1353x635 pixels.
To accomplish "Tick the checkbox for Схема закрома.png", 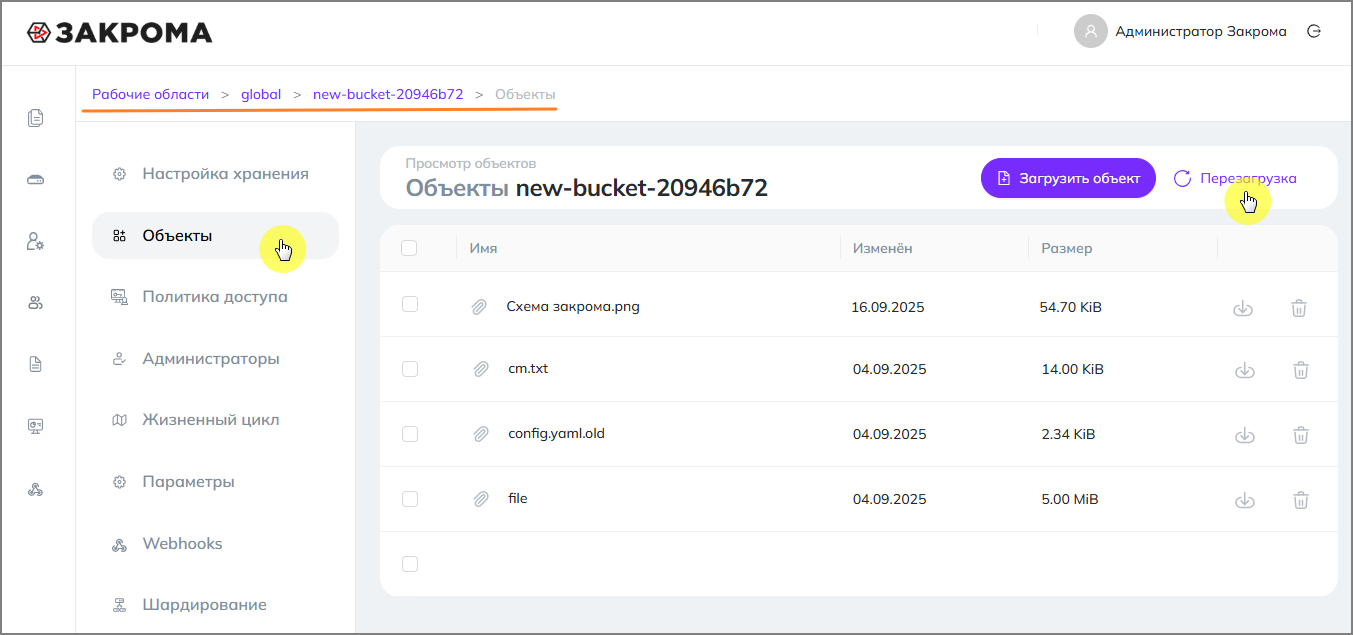I will point(409,304).
